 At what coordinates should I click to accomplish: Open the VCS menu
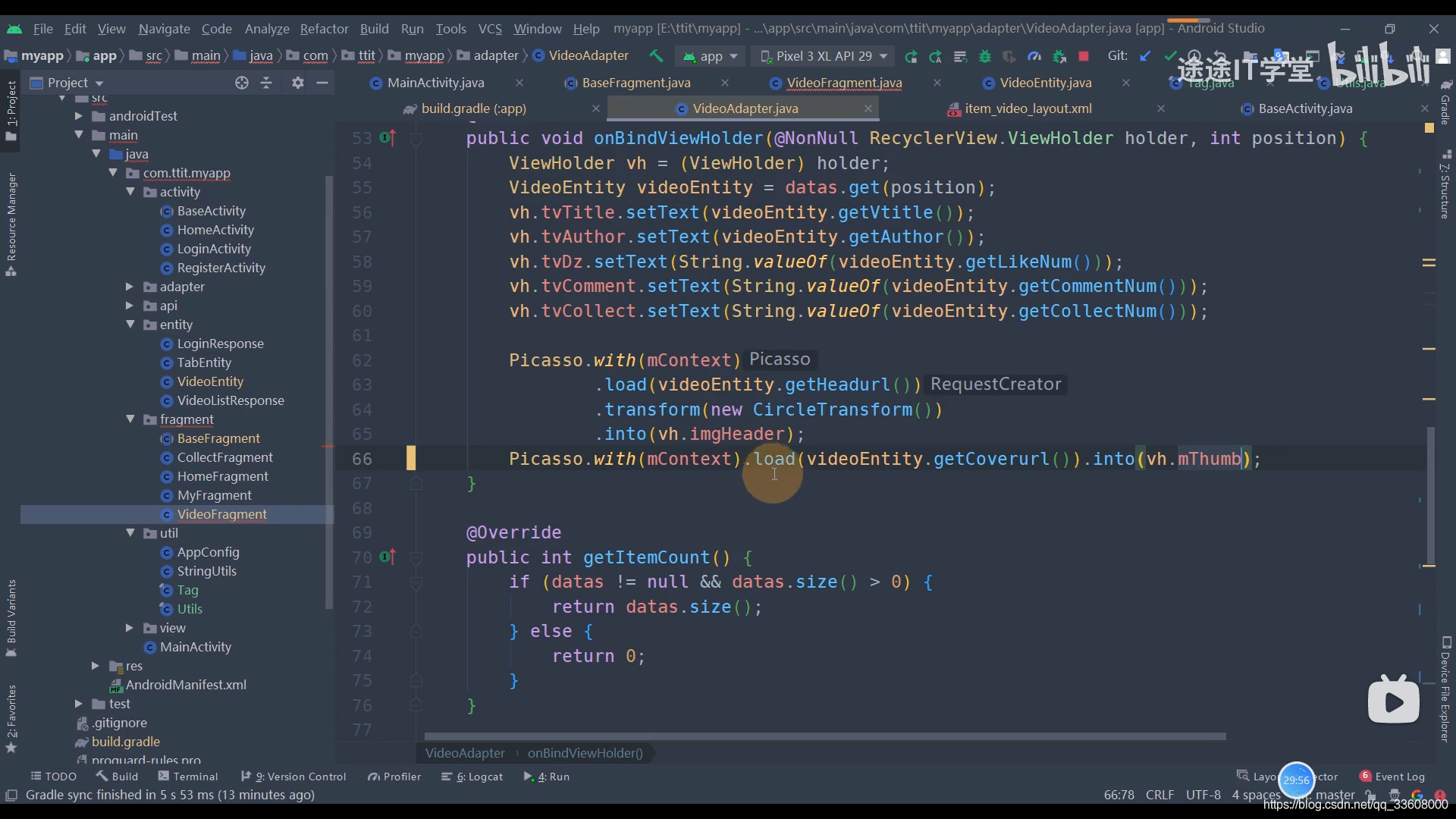(490, 29)
